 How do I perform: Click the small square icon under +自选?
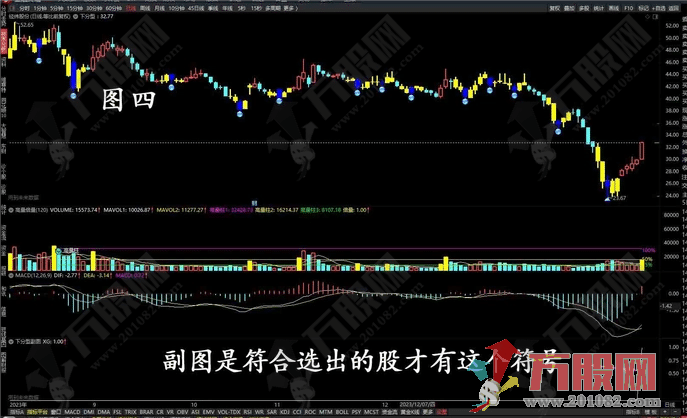coord(655,17)
